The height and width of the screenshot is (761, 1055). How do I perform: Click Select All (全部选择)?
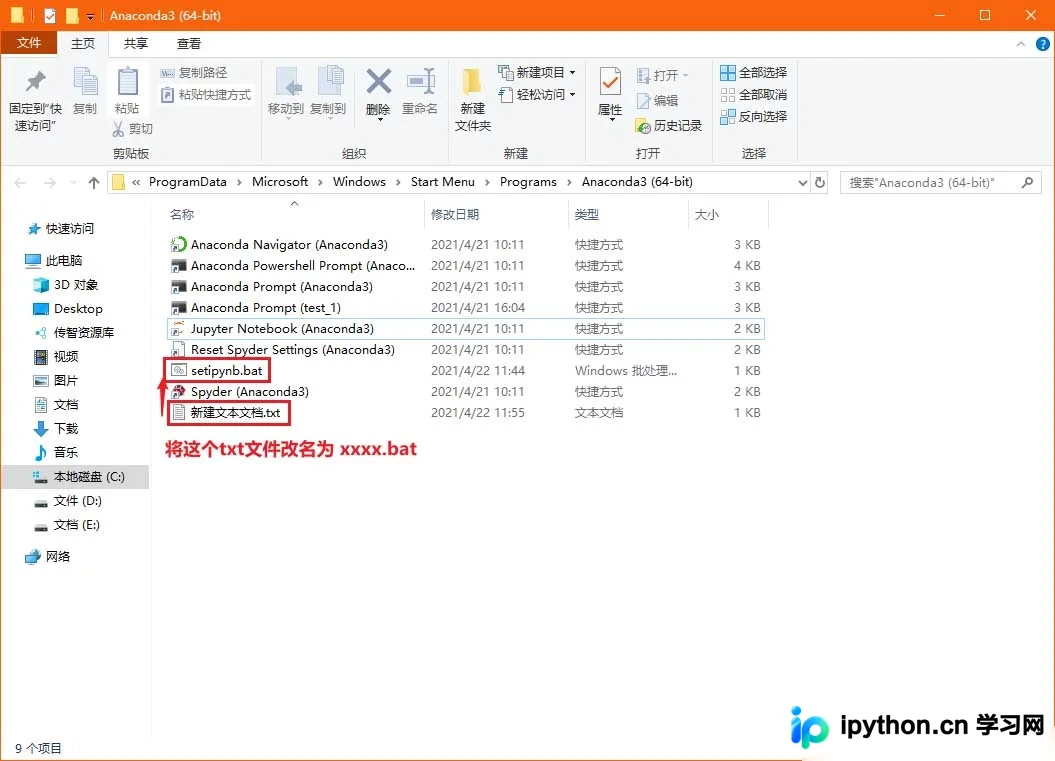(754, 73)
